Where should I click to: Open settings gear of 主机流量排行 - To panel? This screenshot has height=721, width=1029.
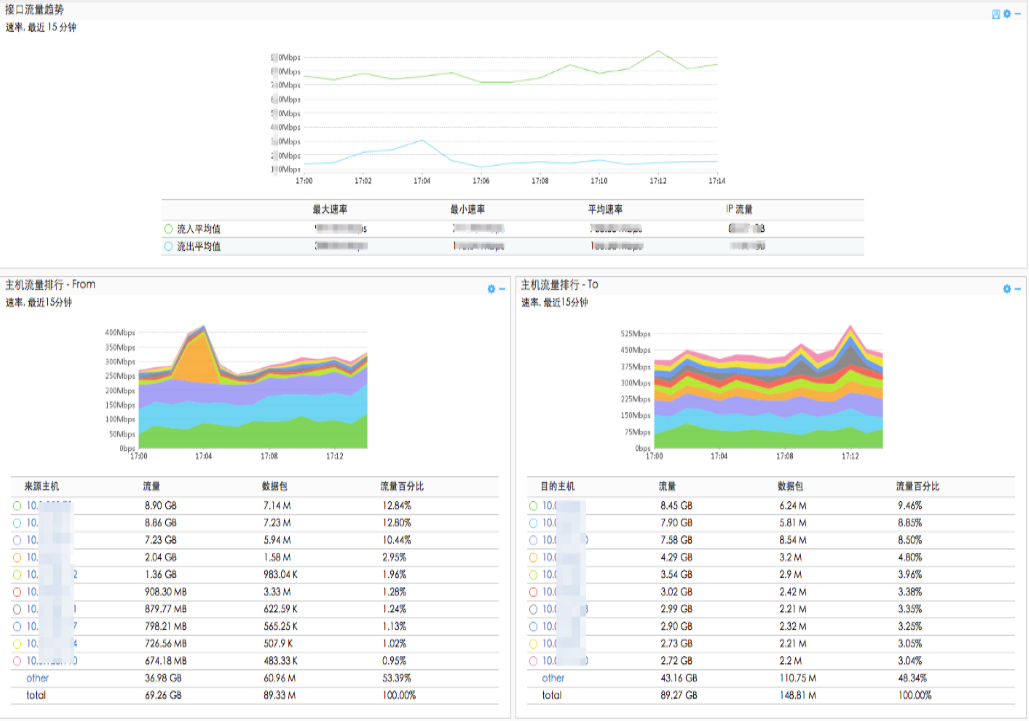pos(1007,289)
